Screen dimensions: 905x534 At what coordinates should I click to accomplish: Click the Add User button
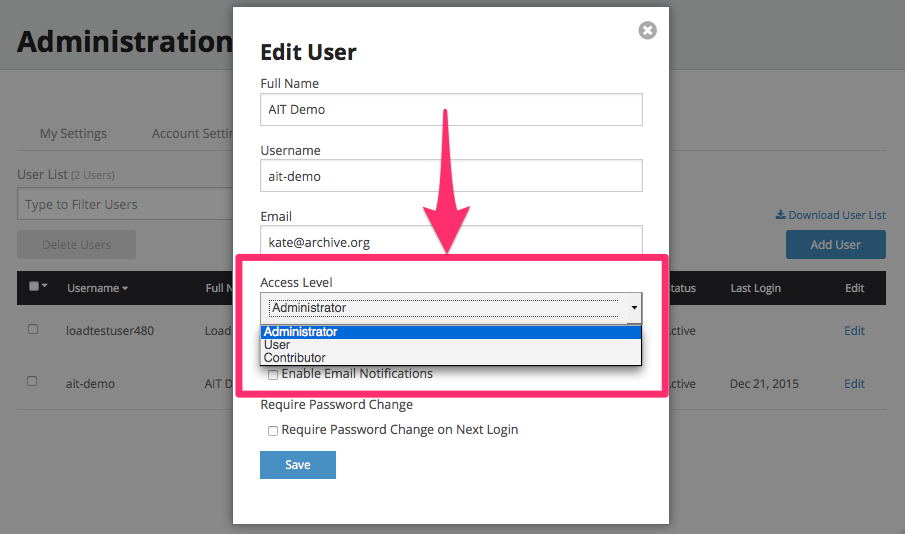835,245
